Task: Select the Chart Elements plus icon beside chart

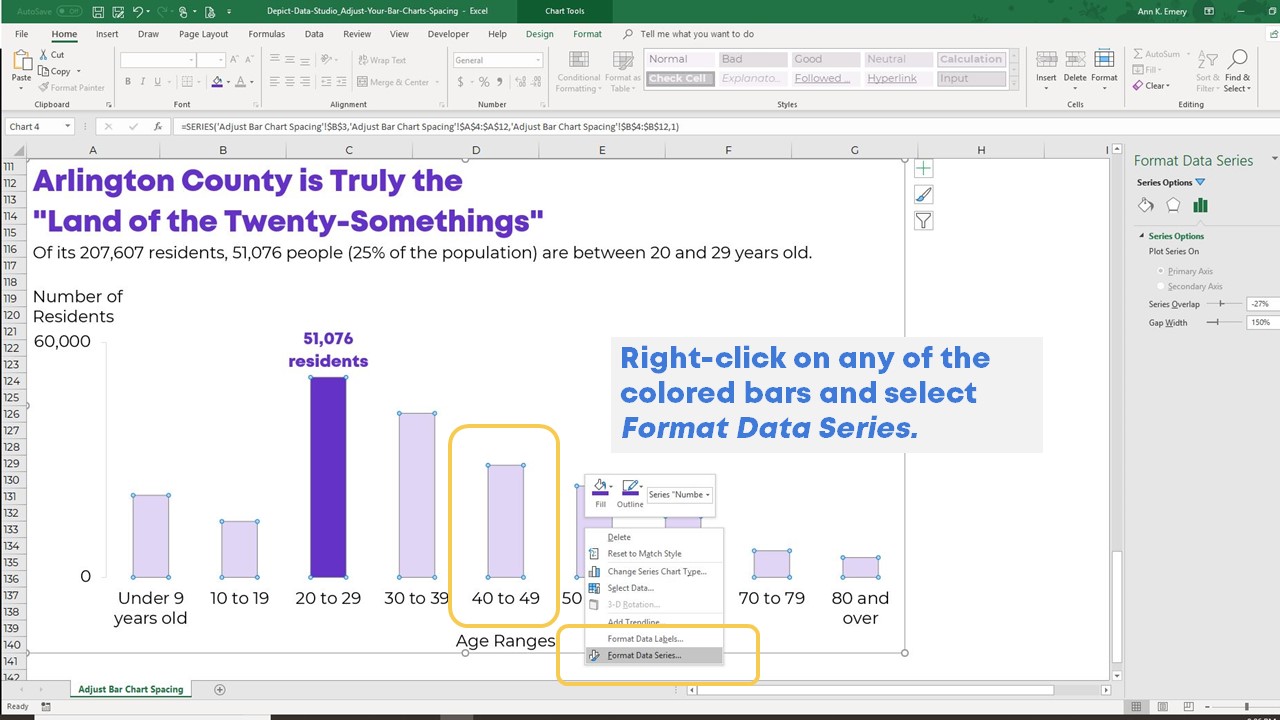Action: pos(923,168)
